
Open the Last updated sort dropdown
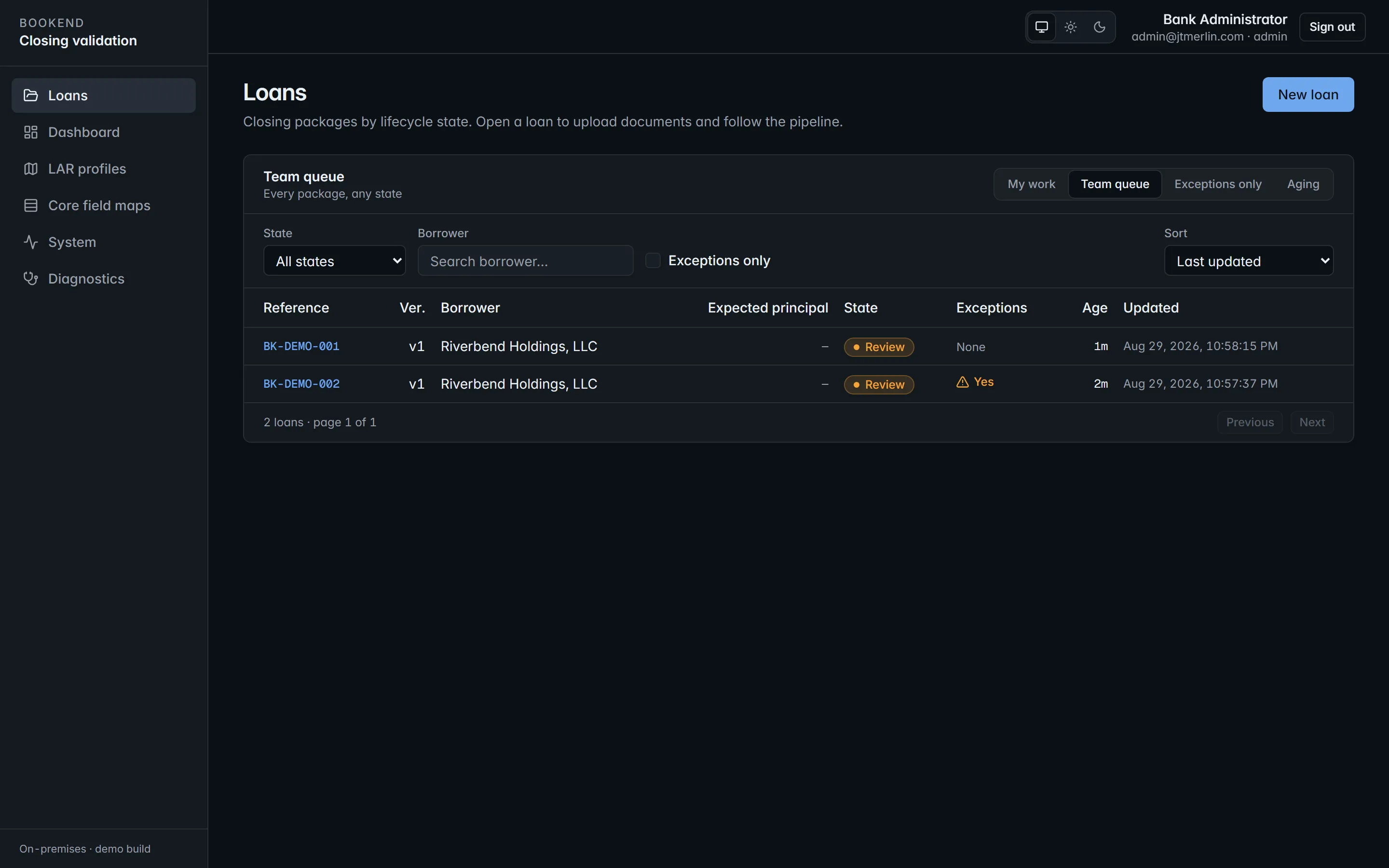pos(1248,261)
